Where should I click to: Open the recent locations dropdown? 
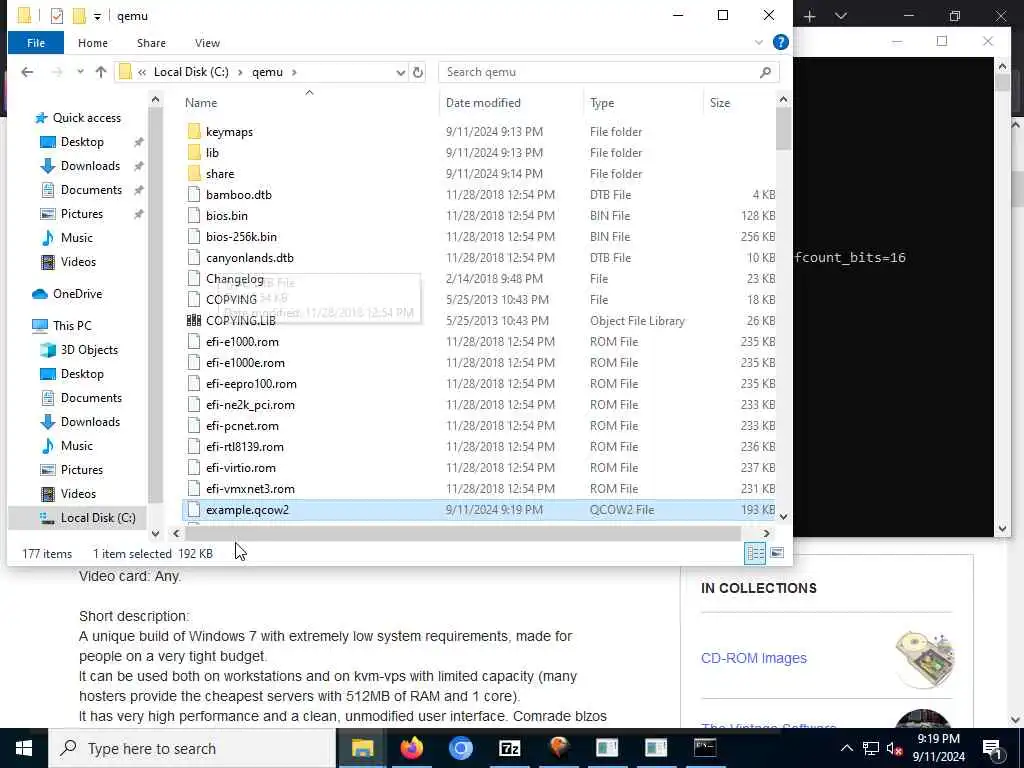click(80, 72)
